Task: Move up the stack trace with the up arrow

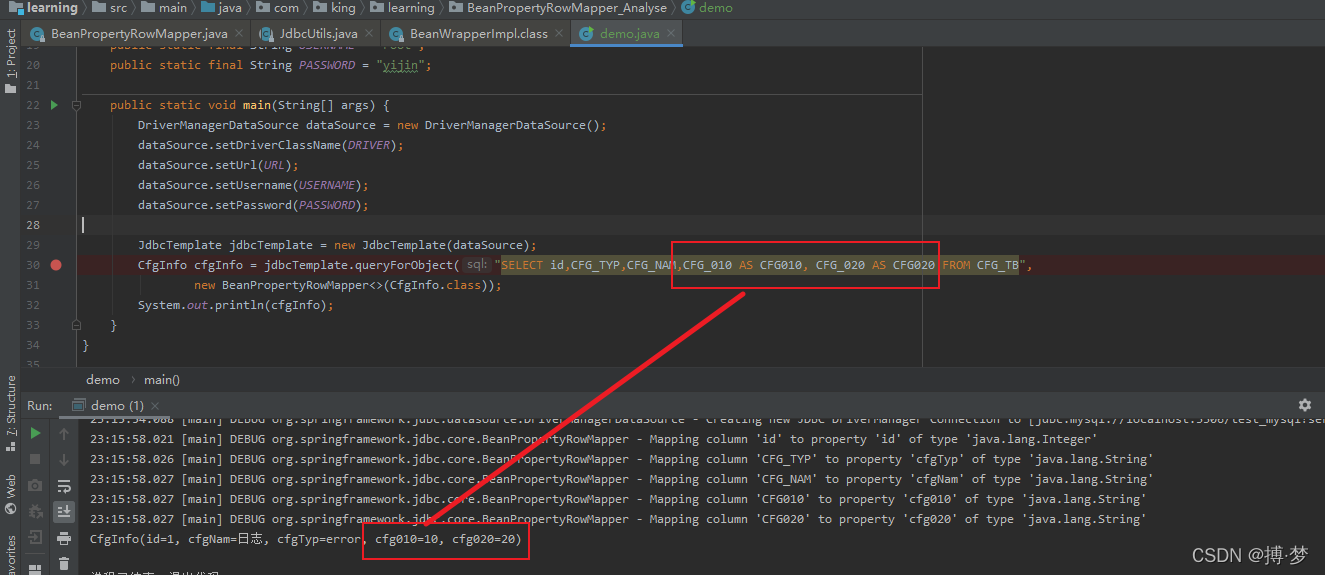Action: coord(64,434)
